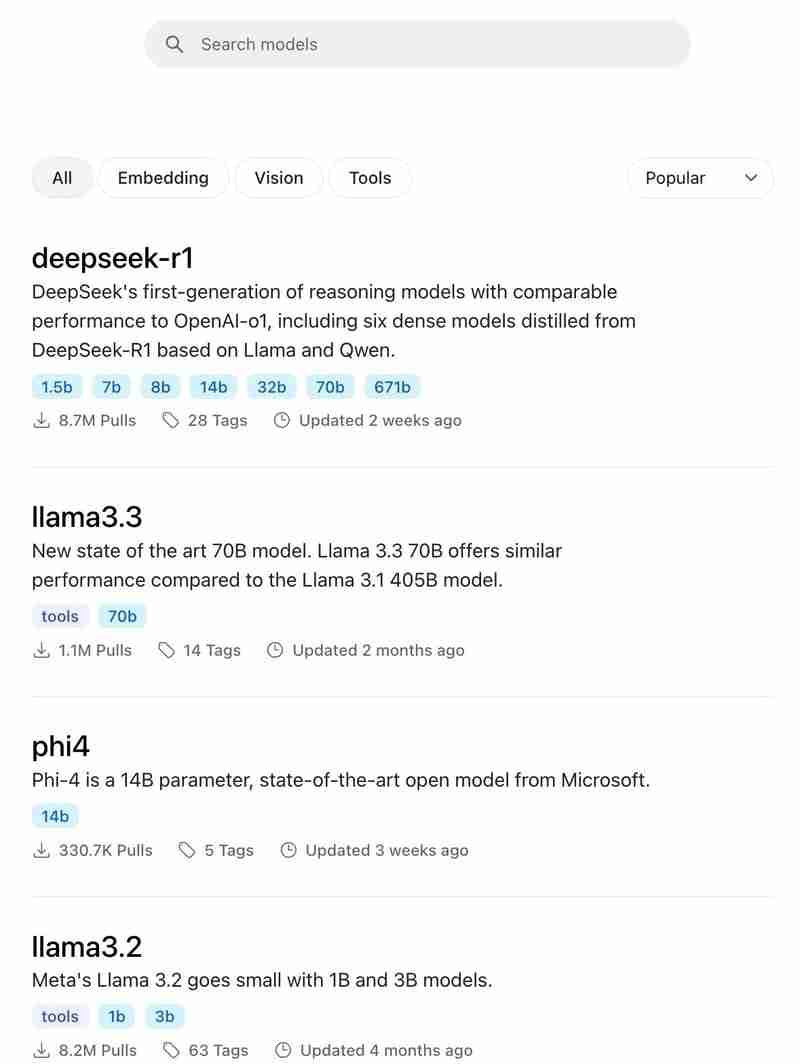Image resolution: width=800 pixels, height=1064 pixels.
Task: Open the Popular sort dropdown
Action: [700, 178]
